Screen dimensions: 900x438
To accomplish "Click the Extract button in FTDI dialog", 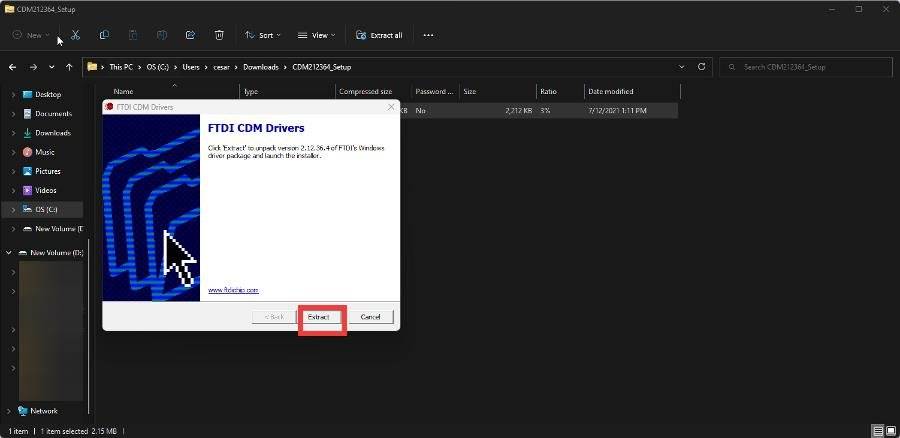I will click(319, 317).
